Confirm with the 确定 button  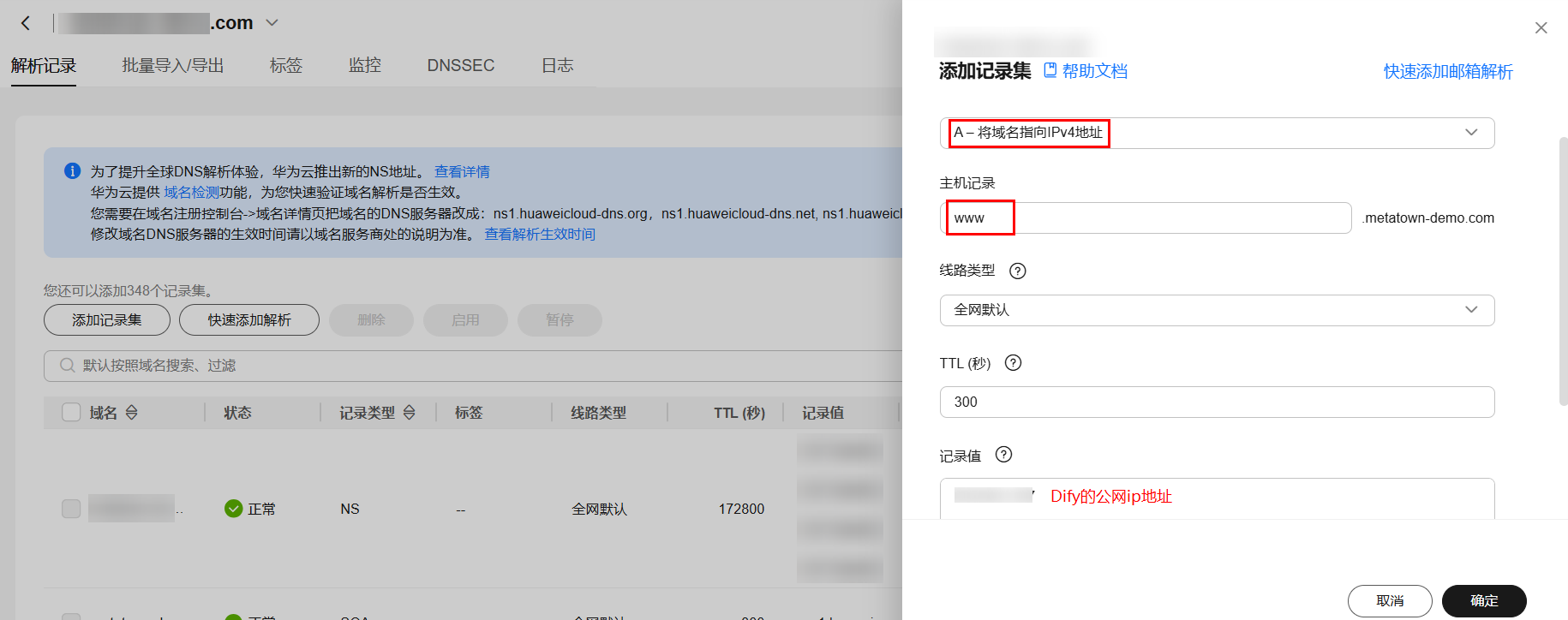[1484, 600]
